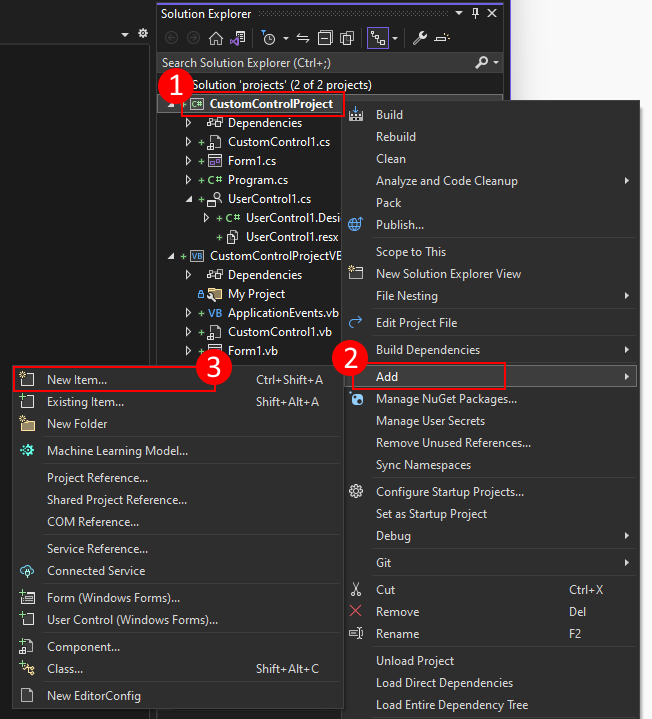Click the gear icon in left panel
Image resolution: width=652 pixels, height=719 pixels.
[x=143, y=33]
